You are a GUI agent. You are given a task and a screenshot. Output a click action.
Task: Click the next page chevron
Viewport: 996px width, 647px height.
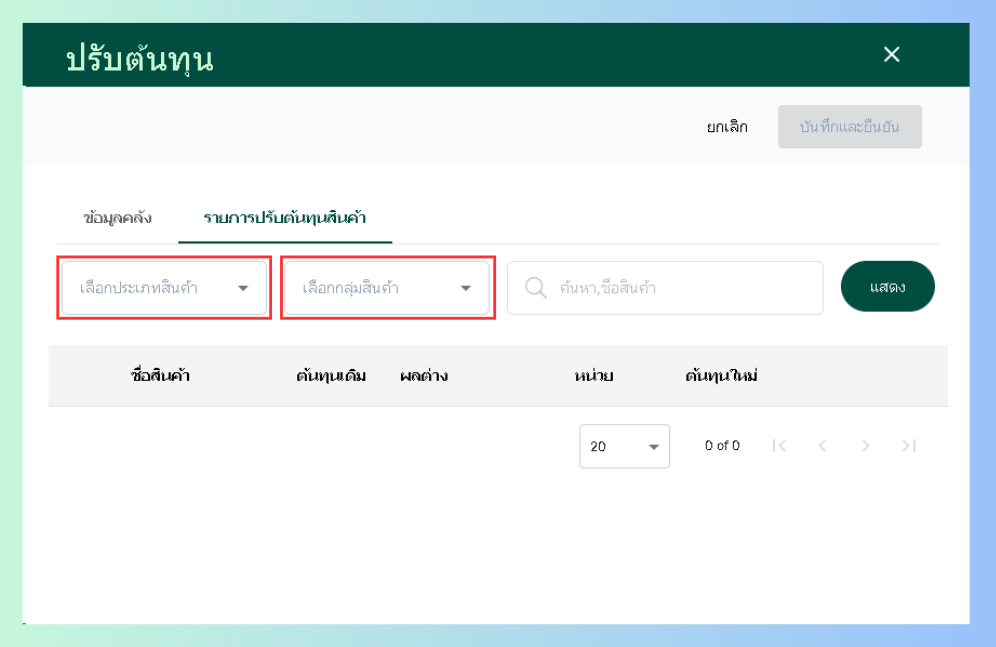coord(865,446)
